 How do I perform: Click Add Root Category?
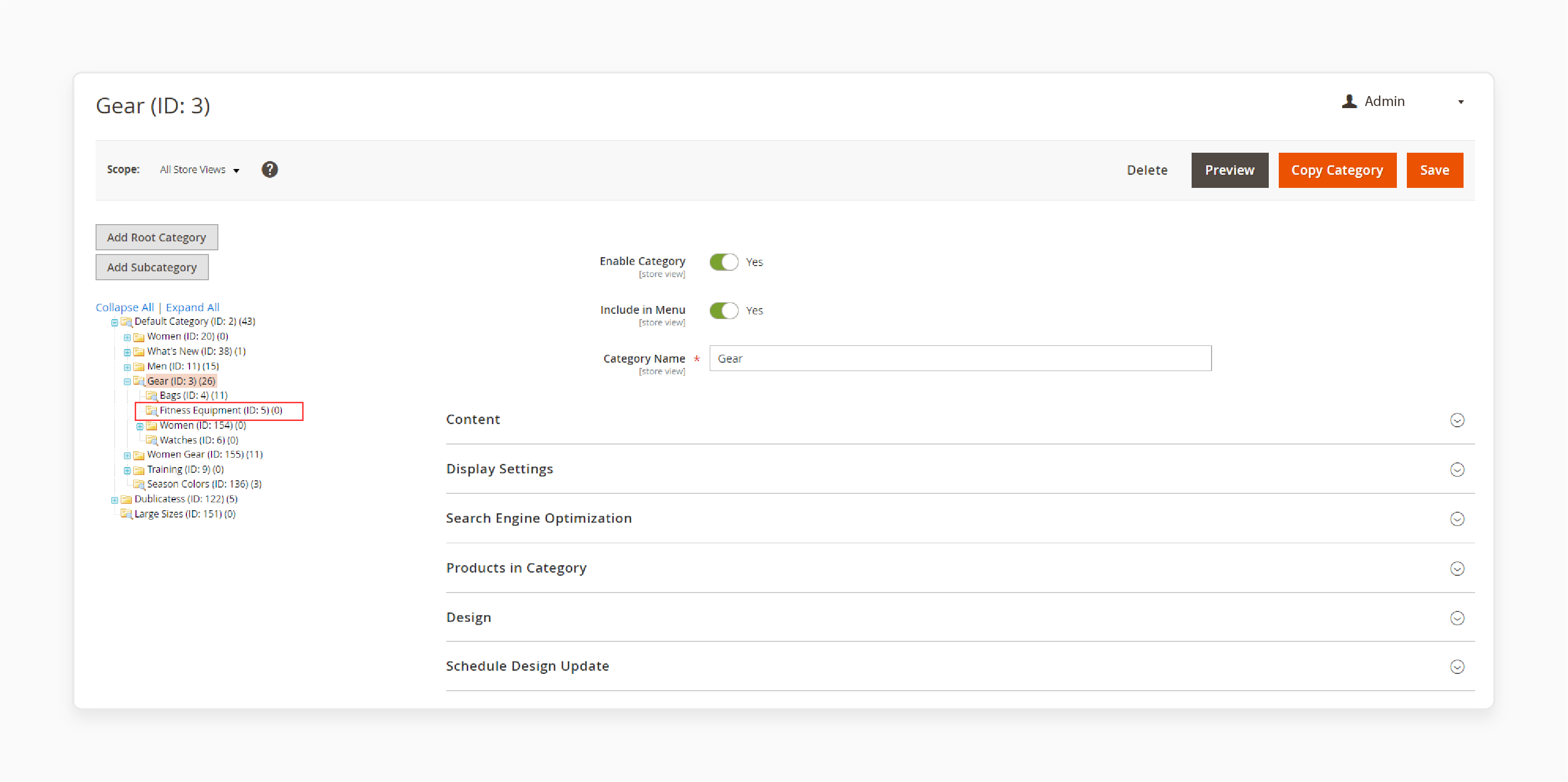click(156, 237)
